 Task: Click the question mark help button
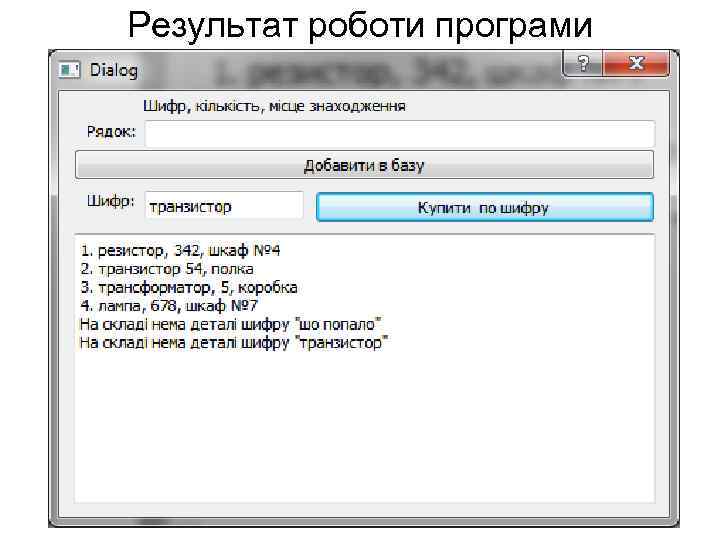583,63
